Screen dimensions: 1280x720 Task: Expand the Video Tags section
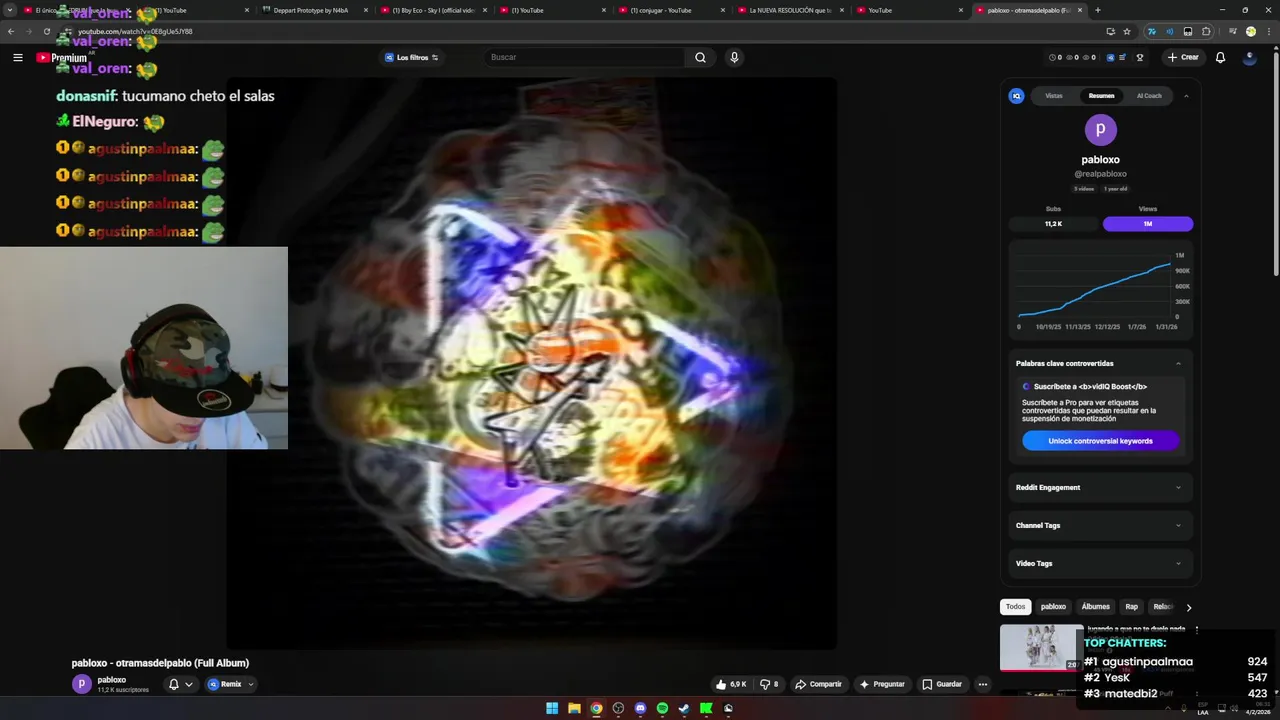(1100, 563)
